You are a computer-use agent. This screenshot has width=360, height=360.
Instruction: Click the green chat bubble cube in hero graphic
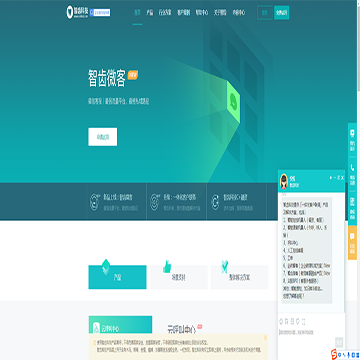pyautogui.click(x=233, y=102)
